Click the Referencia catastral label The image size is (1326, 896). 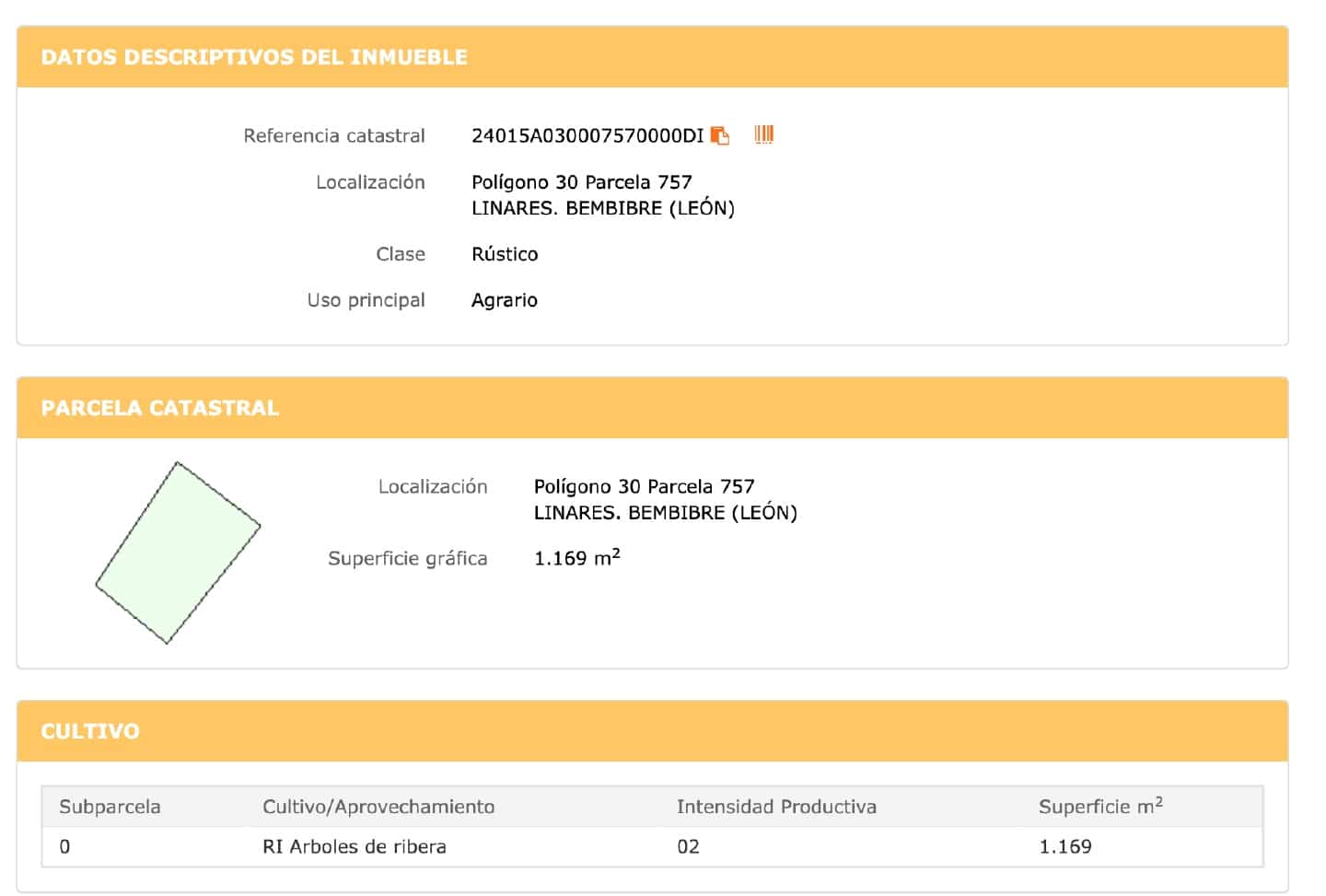334,136
